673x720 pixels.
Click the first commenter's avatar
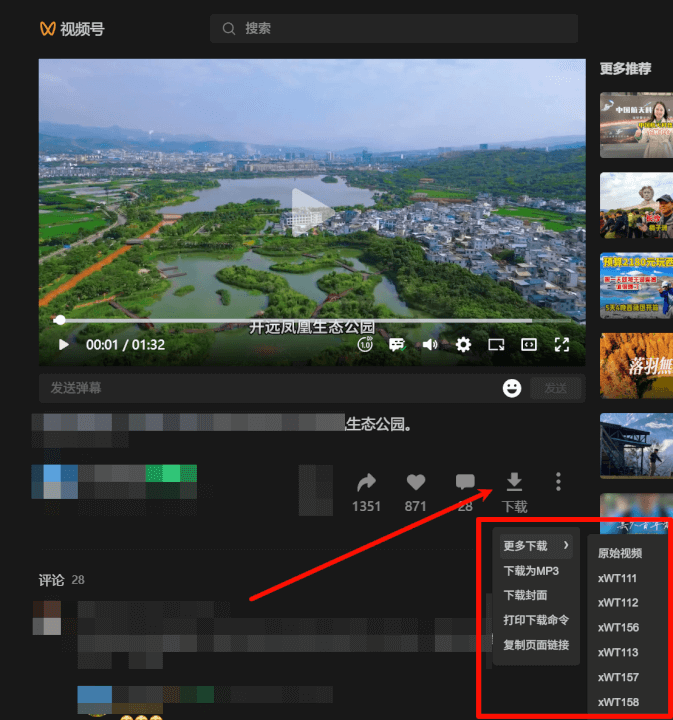tap(47, 618)
